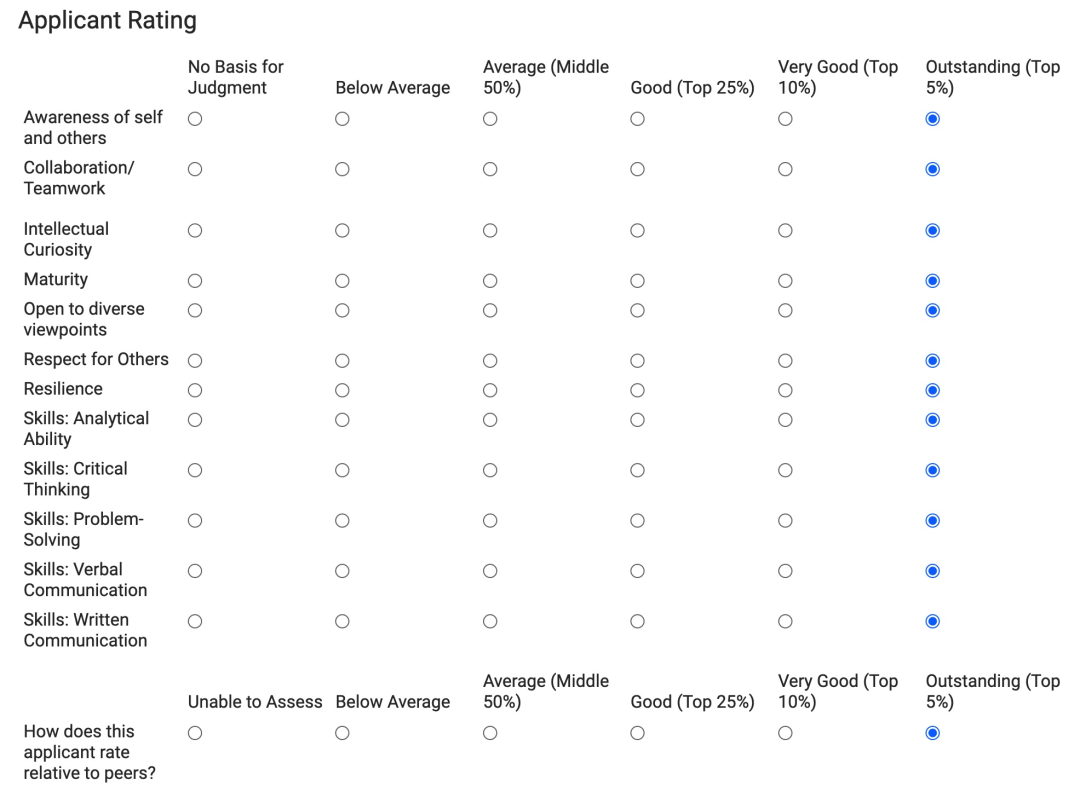Set Intellectual Curiosity to No Basis for Judgment
This screenshot has height=797, width=1080.
(x=195, y=230)
